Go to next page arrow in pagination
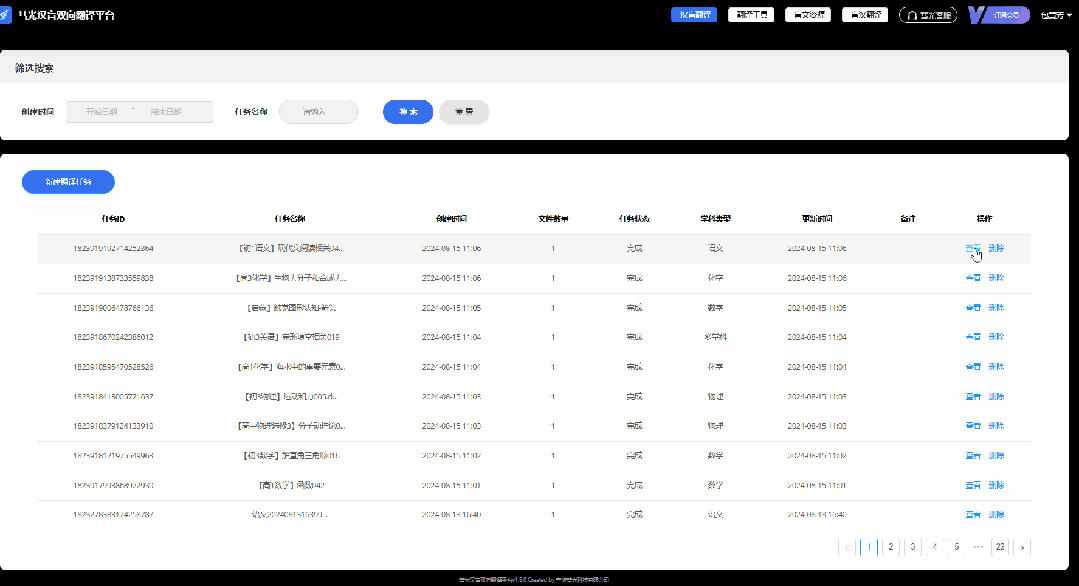 click(x=1022, y=547)
